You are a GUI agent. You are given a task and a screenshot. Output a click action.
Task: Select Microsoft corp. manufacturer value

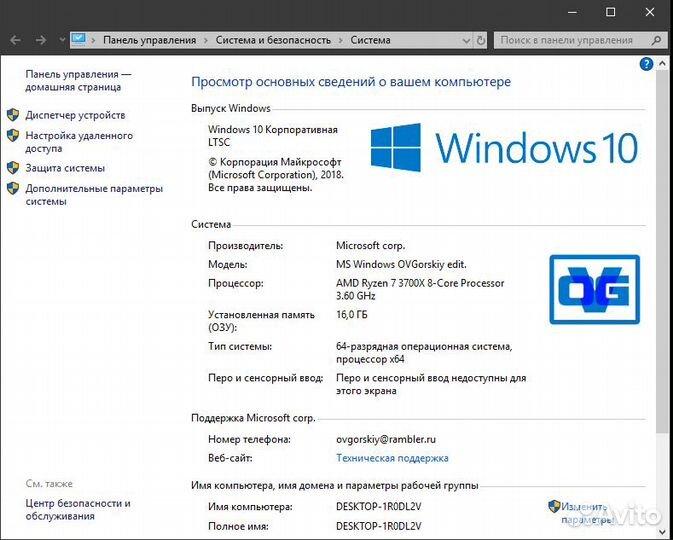click(371, 246)
